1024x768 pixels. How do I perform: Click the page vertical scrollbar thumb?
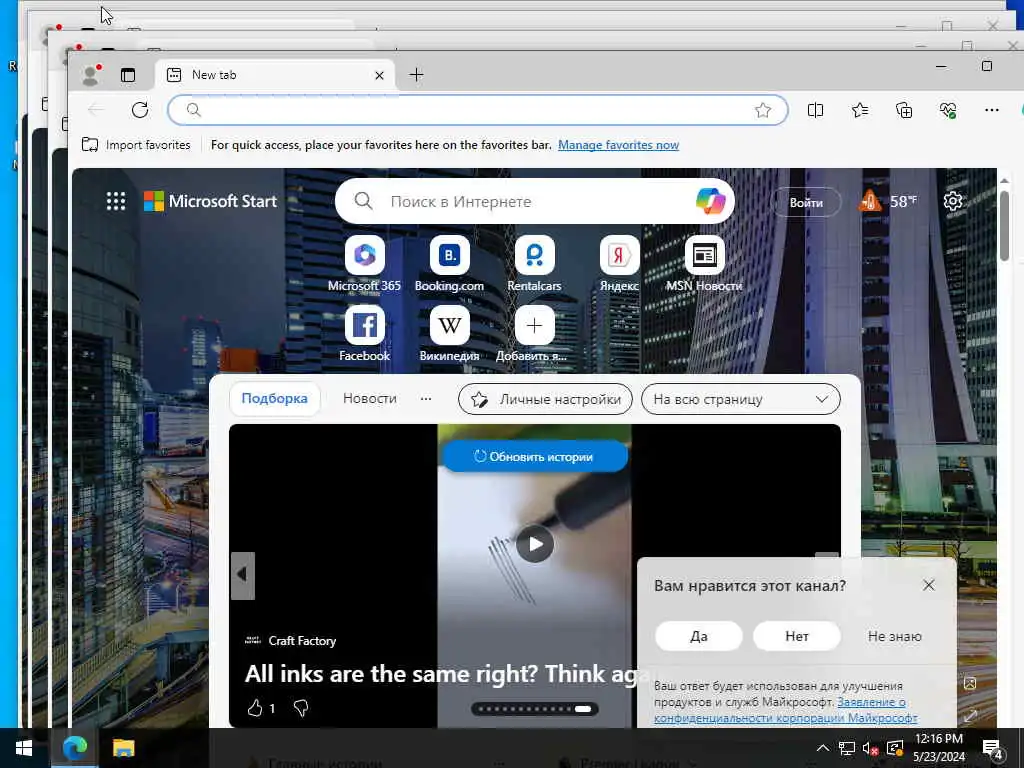[1004, 225]
